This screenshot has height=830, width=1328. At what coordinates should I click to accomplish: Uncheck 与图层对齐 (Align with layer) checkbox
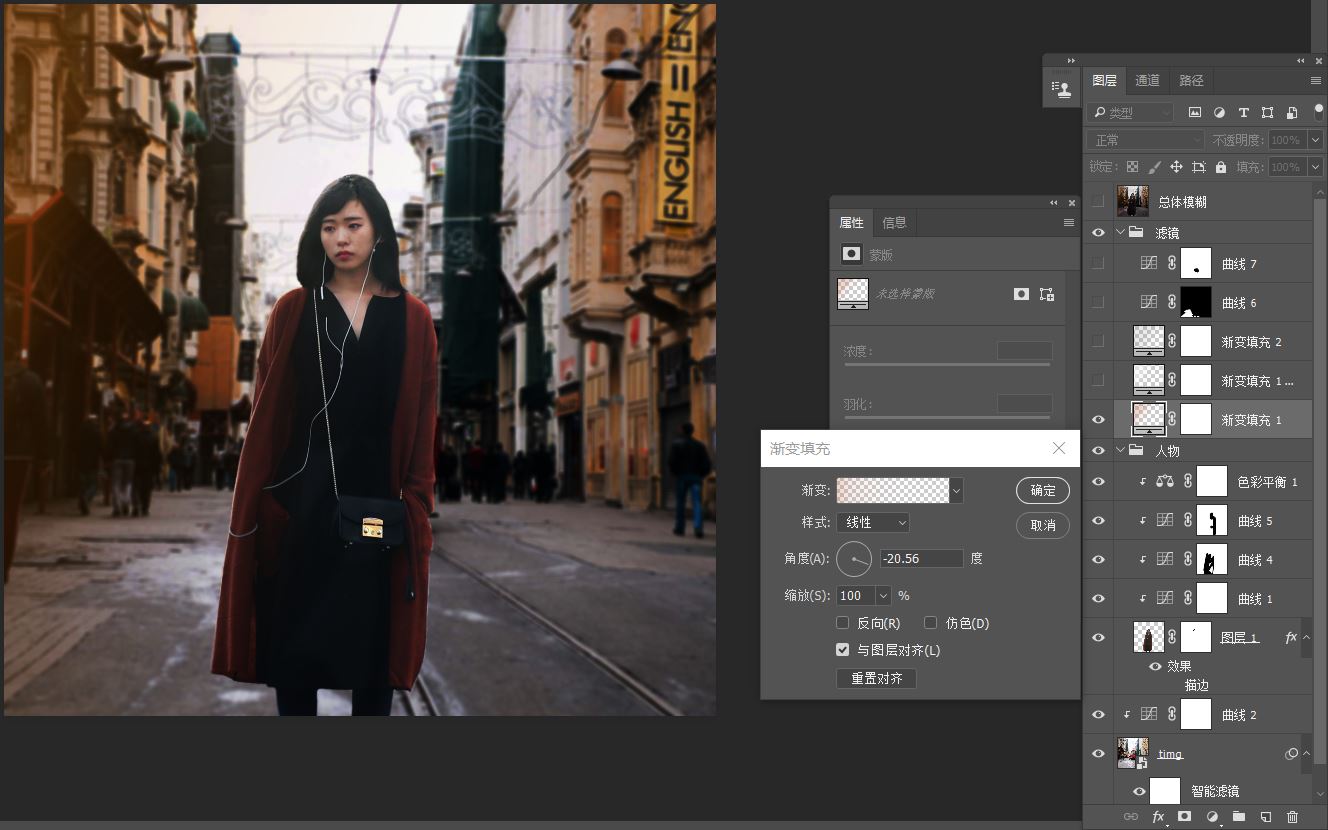[843, 650]
